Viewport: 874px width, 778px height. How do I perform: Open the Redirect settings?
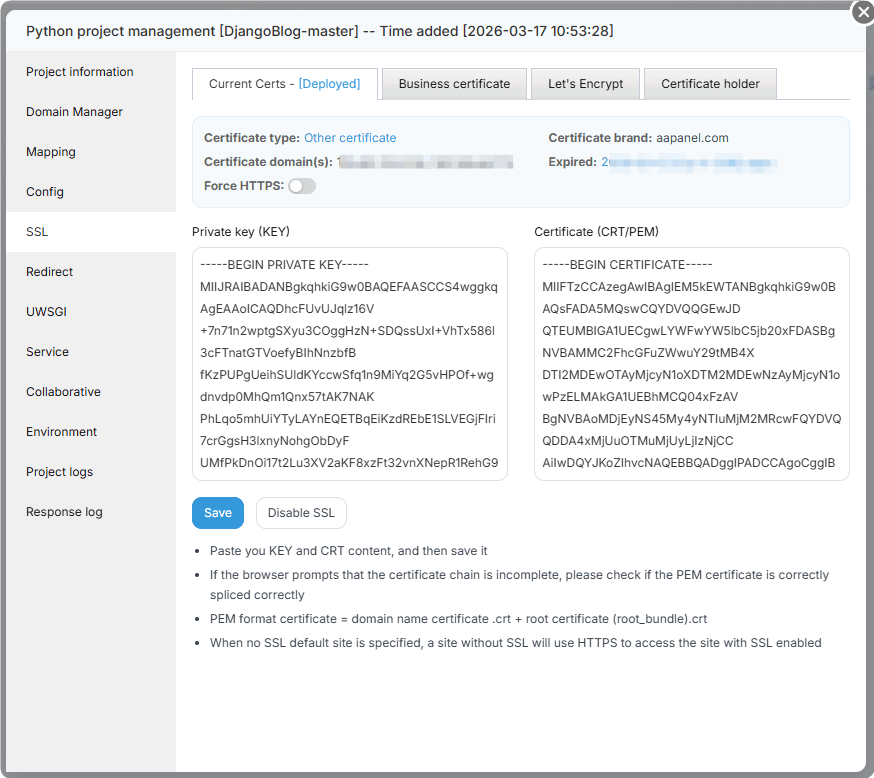pos(50,272)
